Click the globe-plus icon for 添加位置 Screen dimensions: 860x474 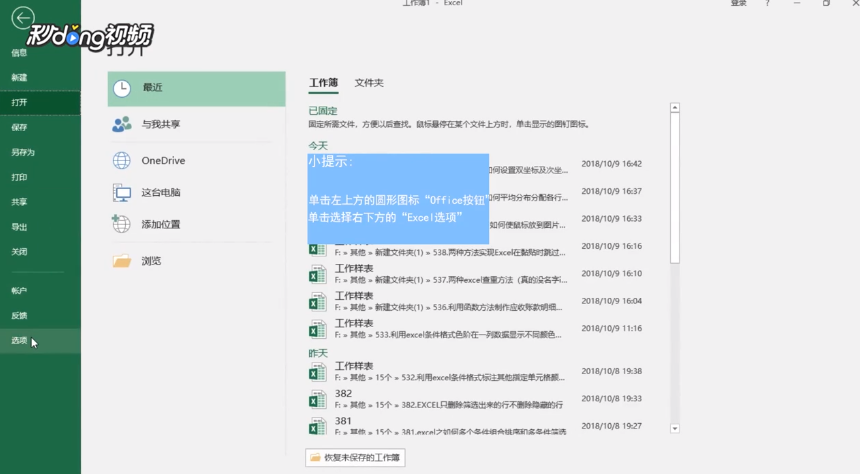(x=121, y=224)
